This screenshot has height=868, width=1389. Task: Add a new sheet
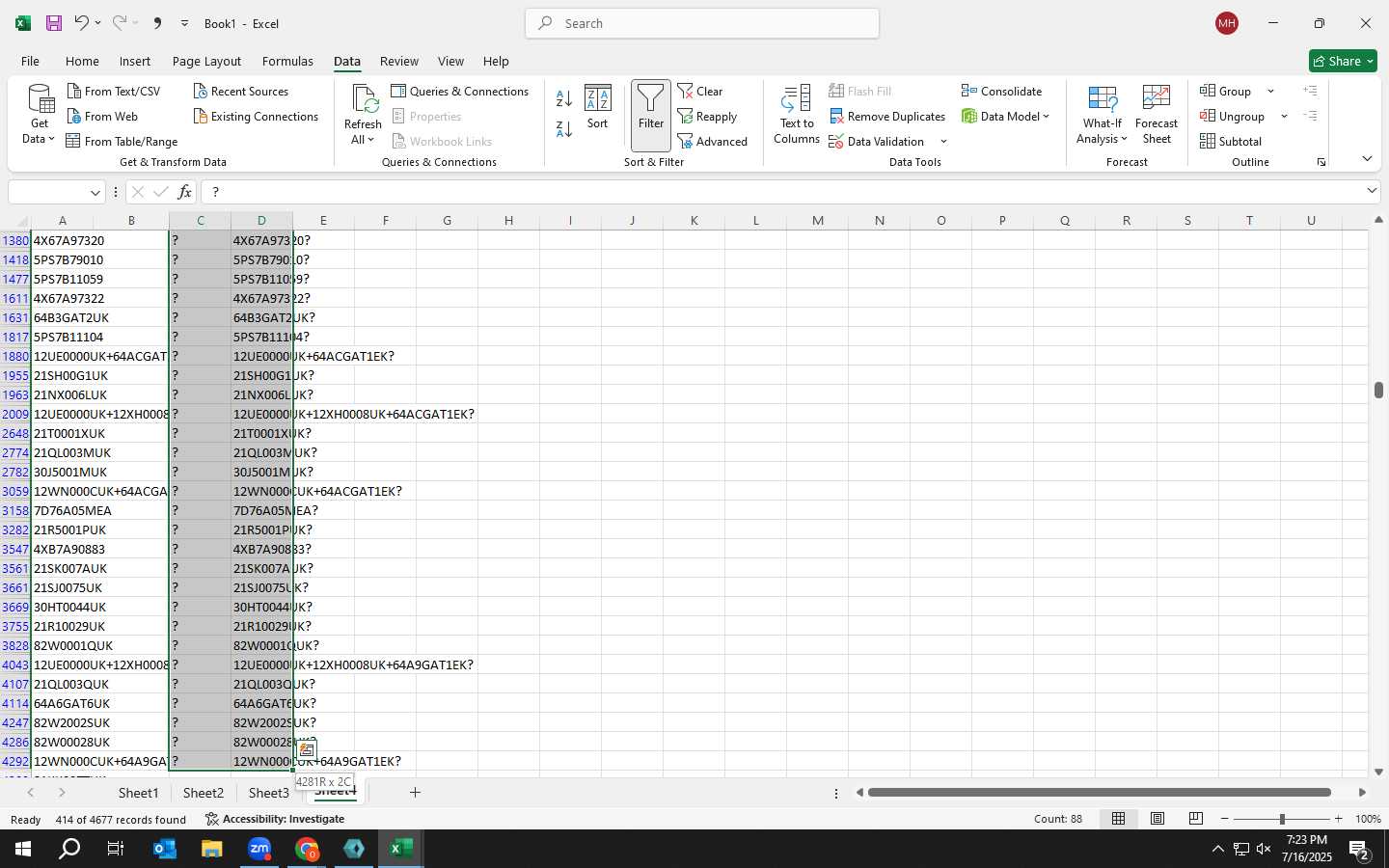415,793
